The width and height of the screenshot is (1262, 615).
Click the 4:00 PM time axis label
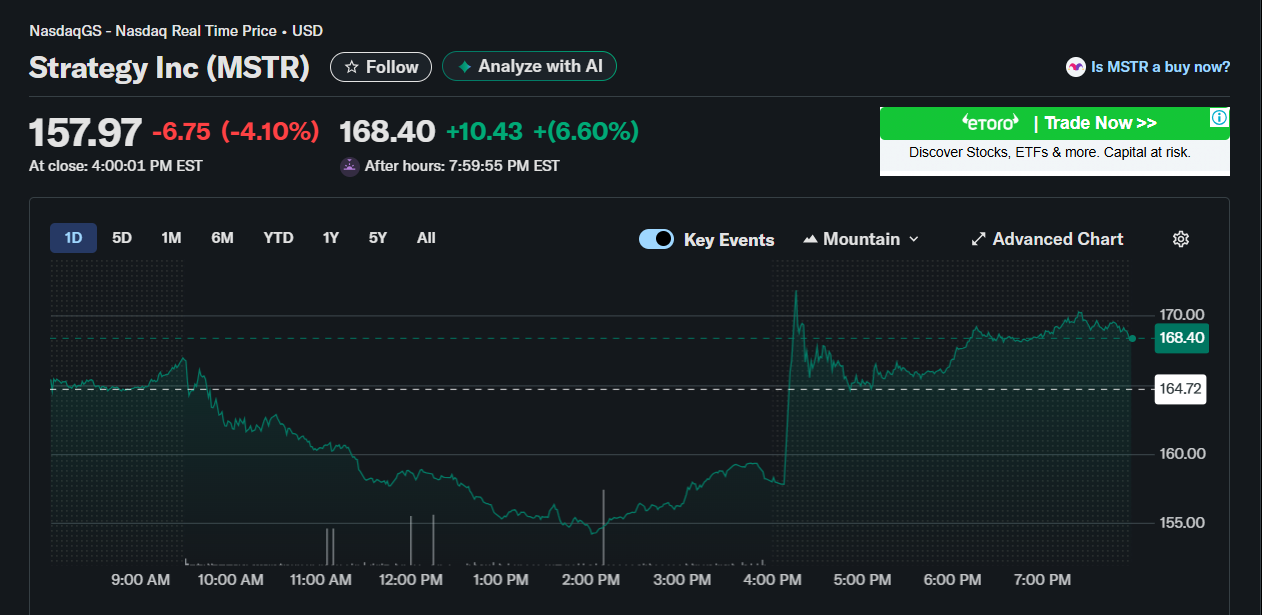(773, 580)
